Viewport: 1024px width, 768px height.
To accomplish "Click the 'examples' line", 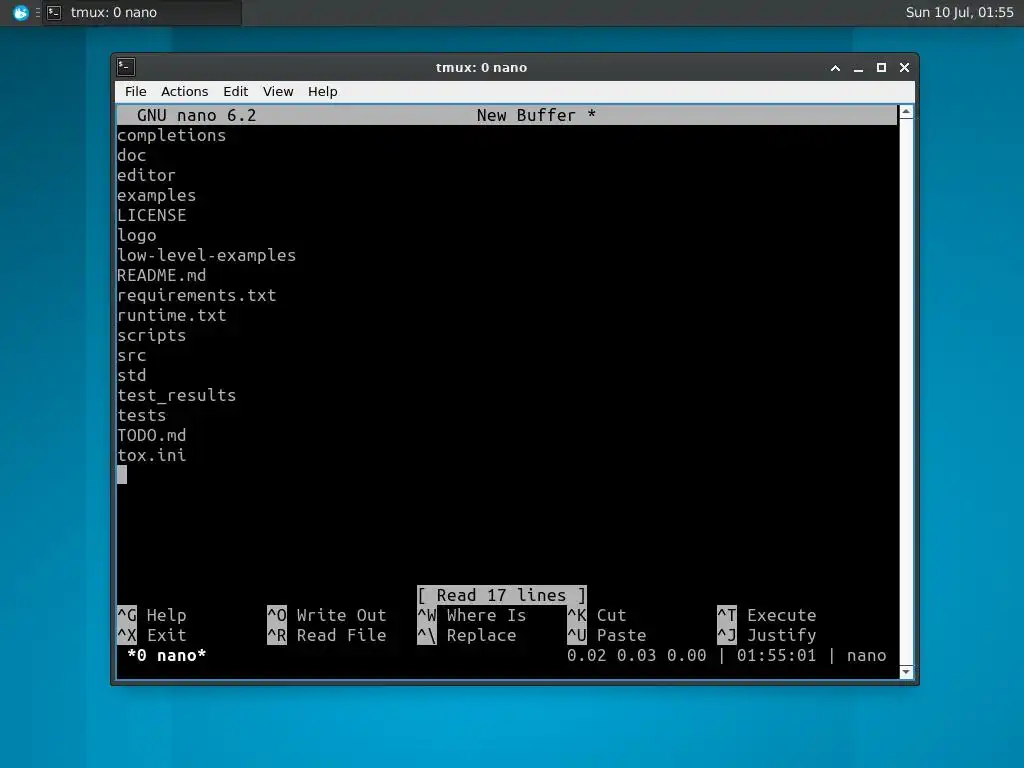I will pyautogui.click(x=156, y=195).
